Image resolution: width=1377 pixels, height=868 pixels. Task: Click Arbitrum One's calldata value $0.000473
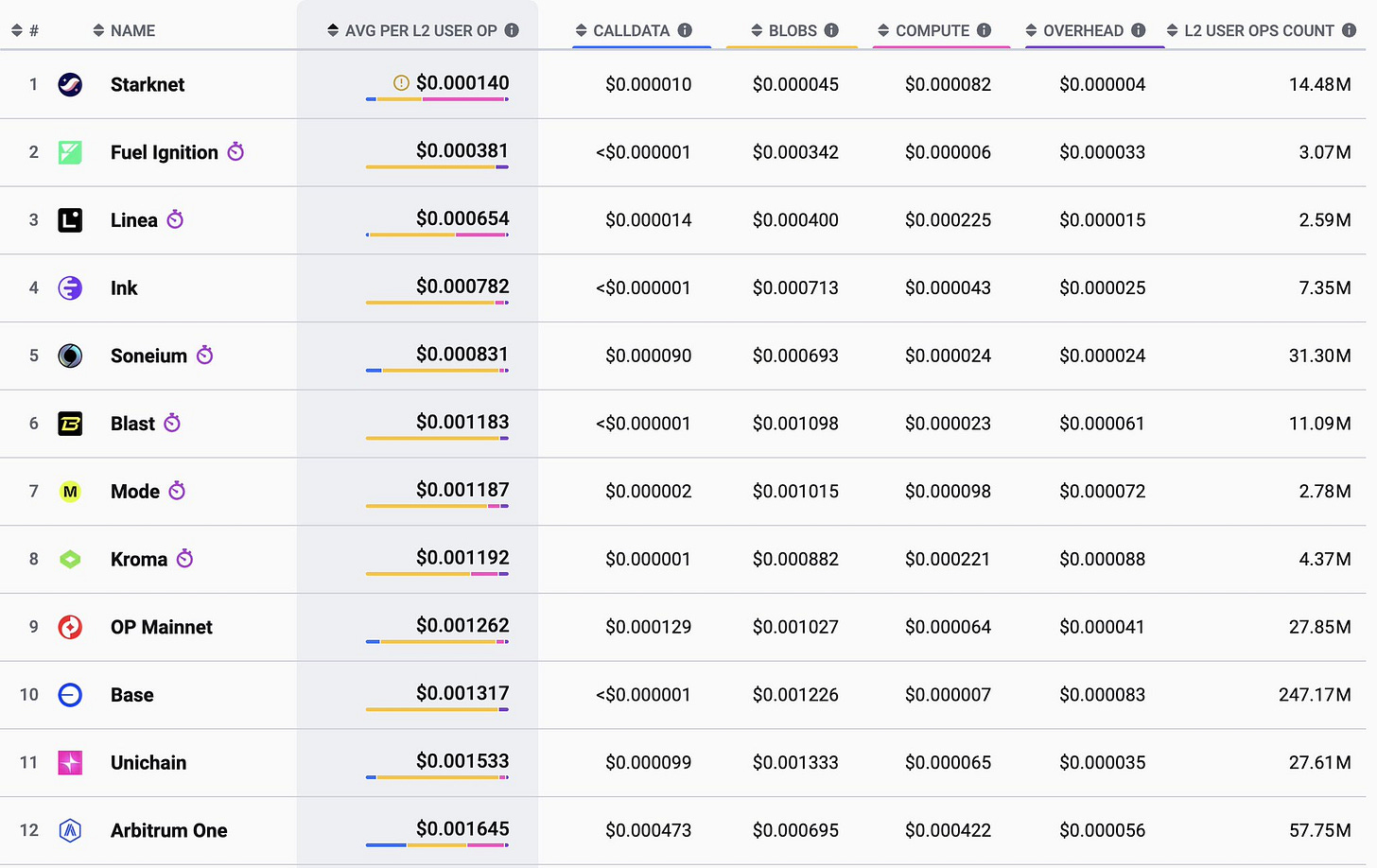(649, 830)
